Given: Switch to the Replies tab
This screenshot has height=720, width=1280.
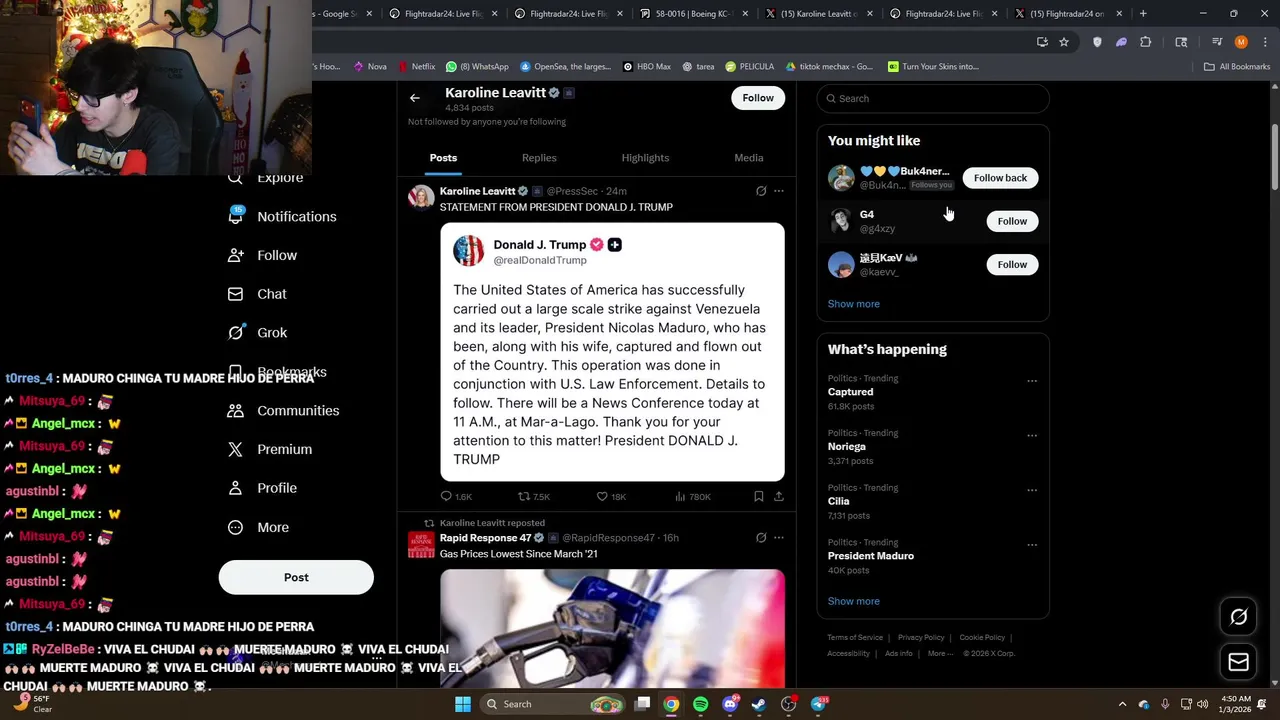Looking at the screenshot, I should (x=539, y=158).
